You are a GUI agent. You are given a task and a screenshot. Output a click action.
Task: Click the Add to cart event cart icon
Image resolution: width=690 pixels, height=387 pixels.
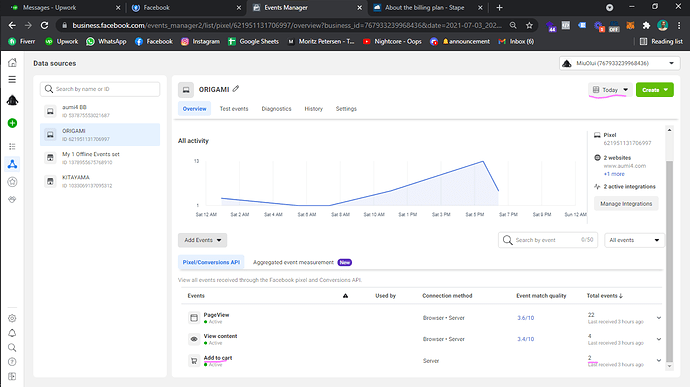pyautogui.click(x=194, y=361)
